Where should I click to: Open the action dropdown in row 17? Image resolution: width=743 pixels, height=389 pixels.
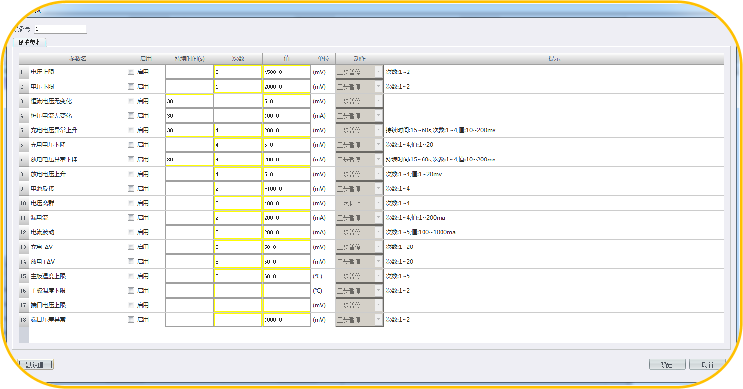(359, 305)
